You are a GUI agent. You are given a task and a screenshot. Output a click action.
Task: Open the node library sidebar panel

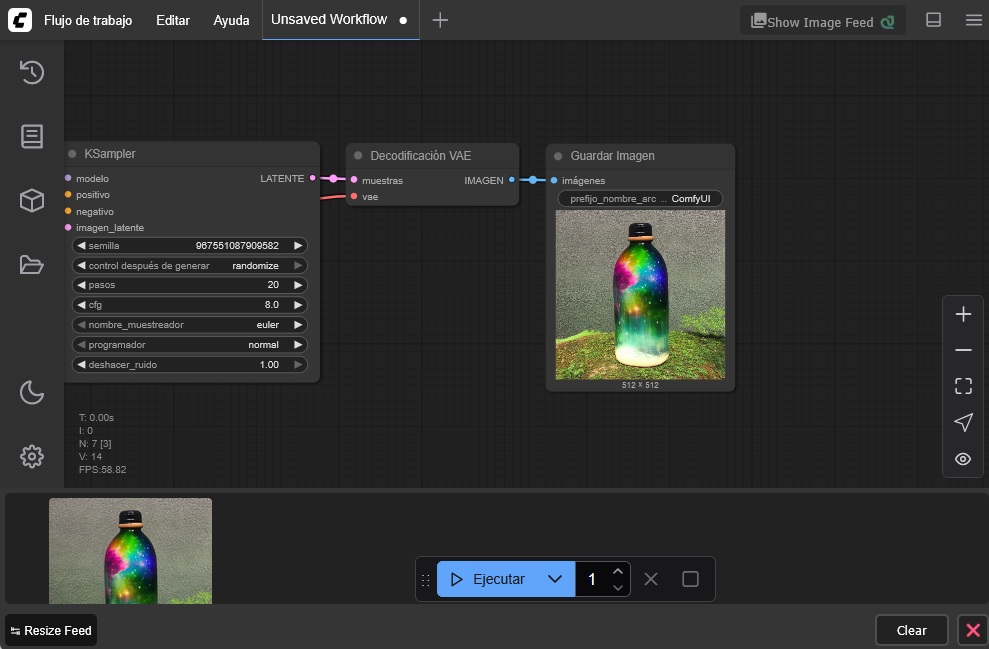click(32, 136)
